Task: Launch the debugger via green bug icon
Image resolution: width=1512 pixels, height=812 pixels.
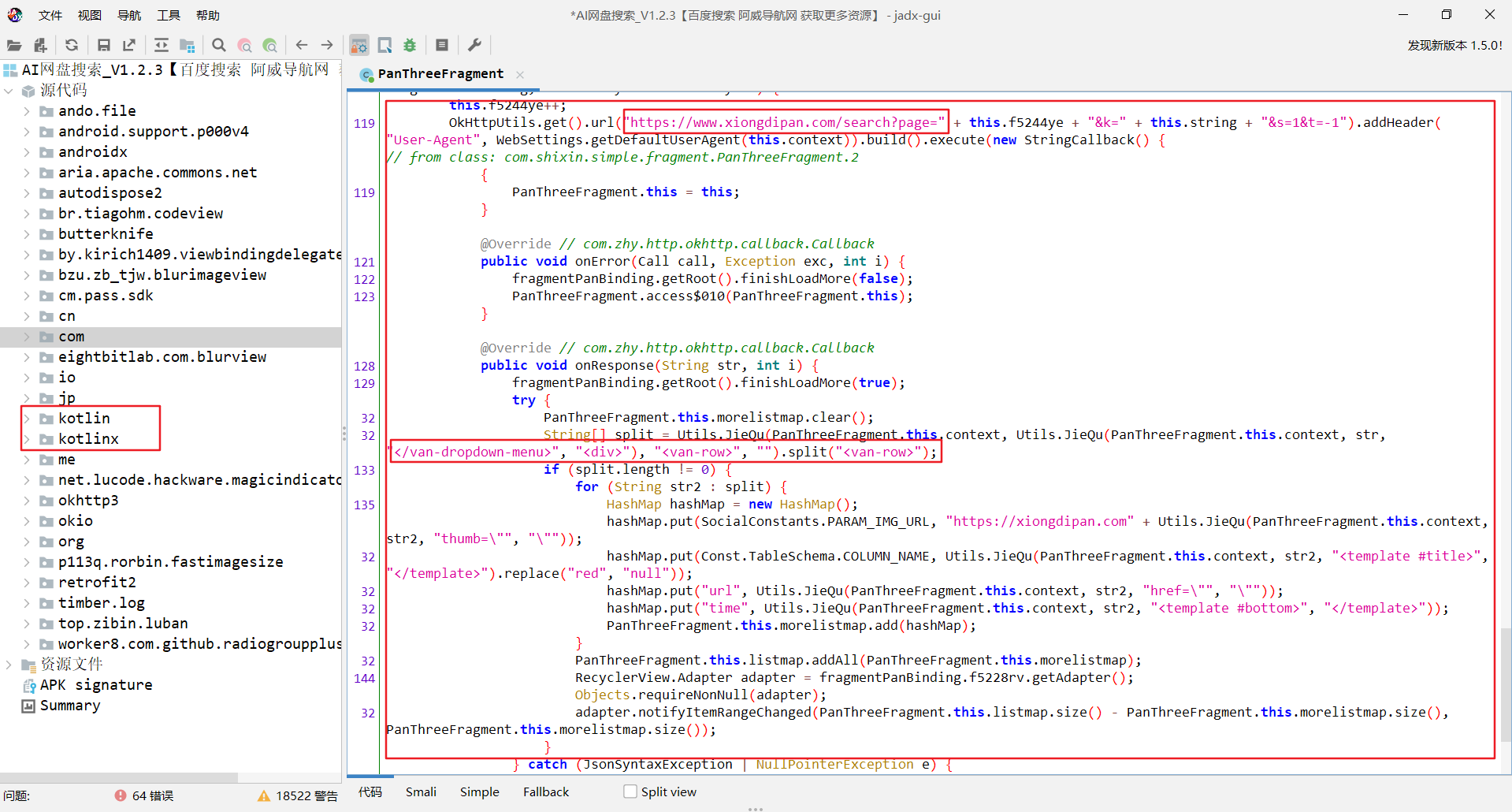Action: point(410,46)
